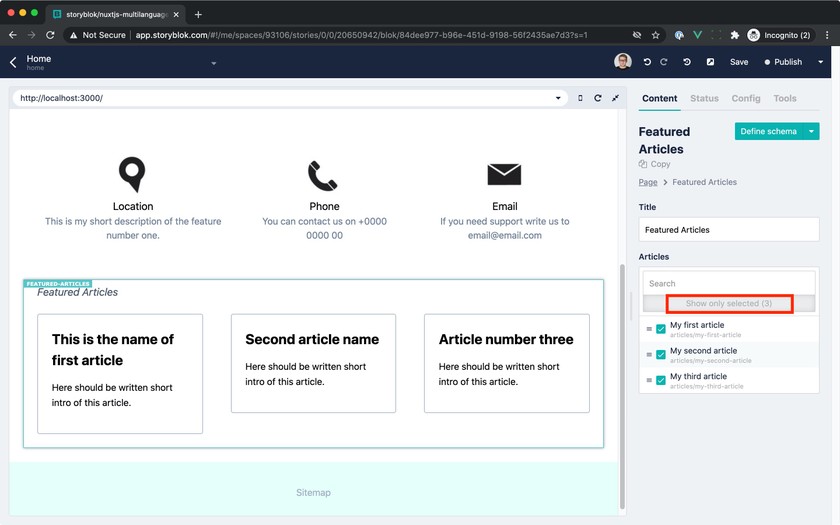Open the Chrome three-dot menu
Viewport: 840px width, 525px height.
coord(827,35)
